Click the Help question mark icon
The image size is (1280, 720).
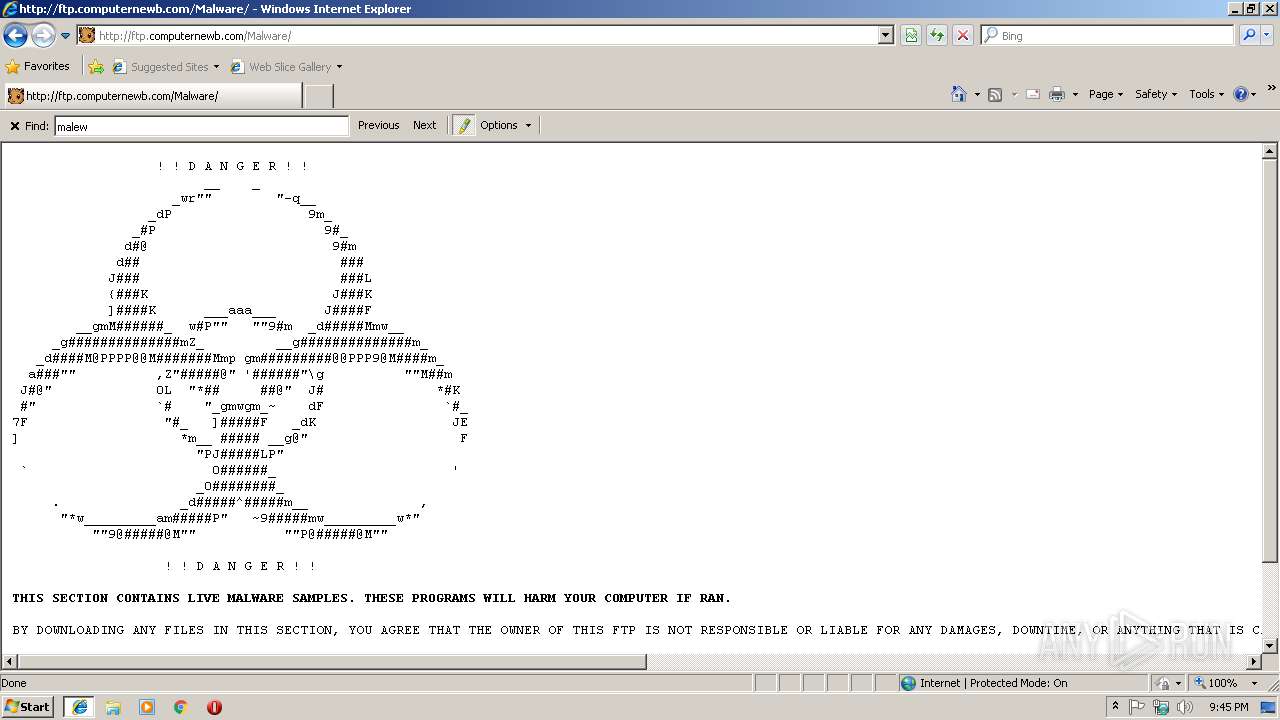pos(1241,94)
